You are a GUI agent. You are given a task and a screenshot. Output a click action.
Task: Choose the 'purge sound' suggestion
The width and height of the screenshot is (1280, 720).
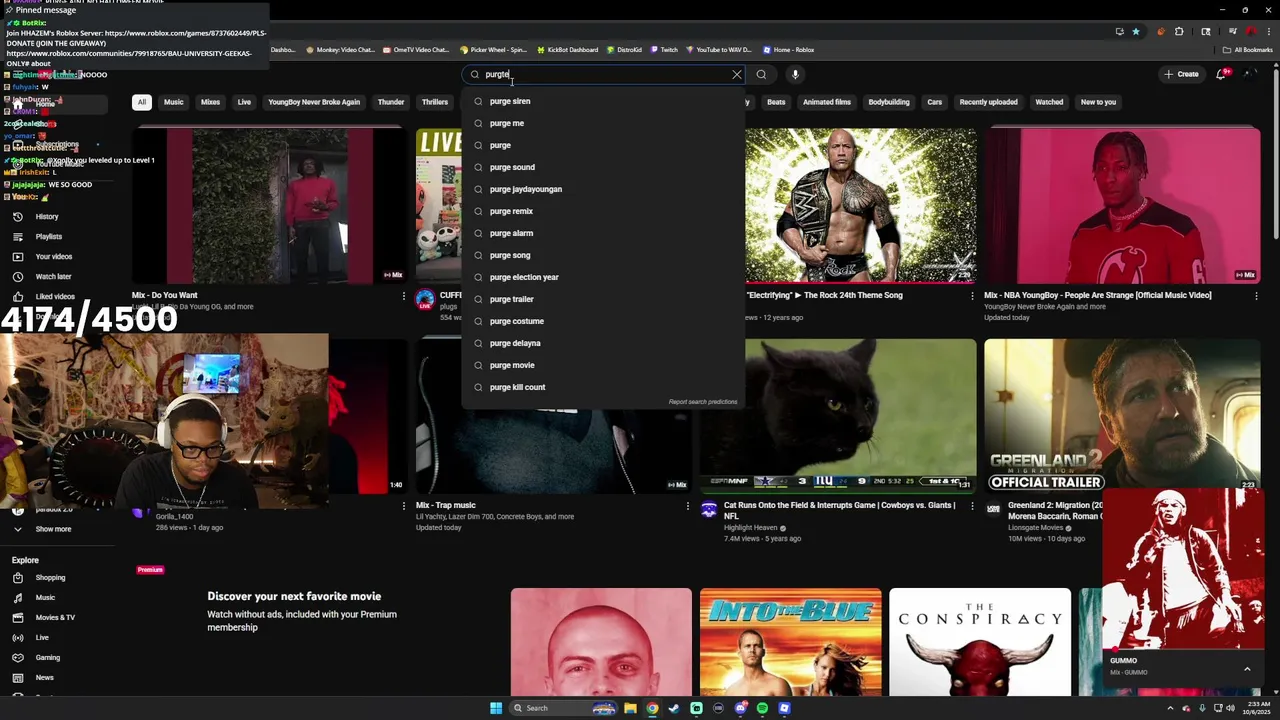(x=603, y=167)
